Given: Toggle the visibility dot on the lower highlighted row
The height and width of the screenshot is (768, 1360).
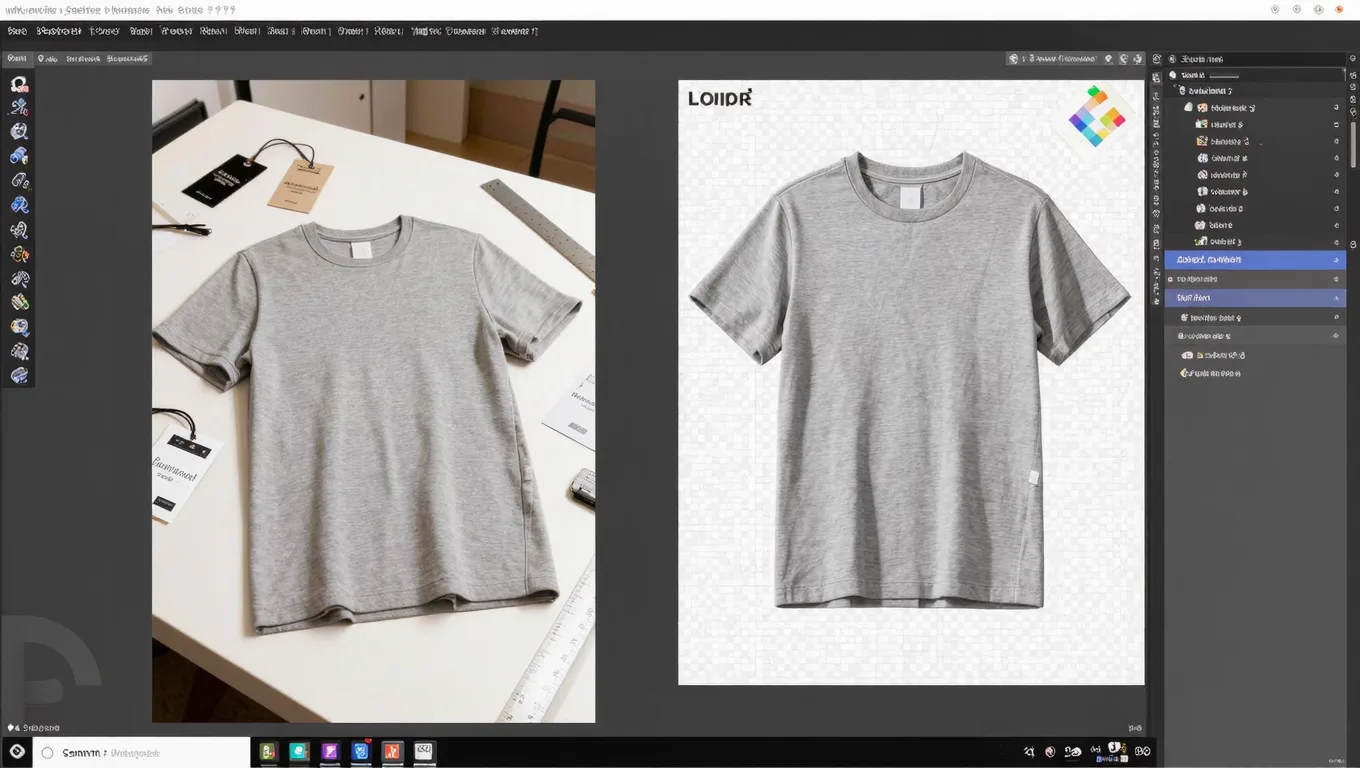Looking at the screenshot, I should click(x=1336, y=298).
